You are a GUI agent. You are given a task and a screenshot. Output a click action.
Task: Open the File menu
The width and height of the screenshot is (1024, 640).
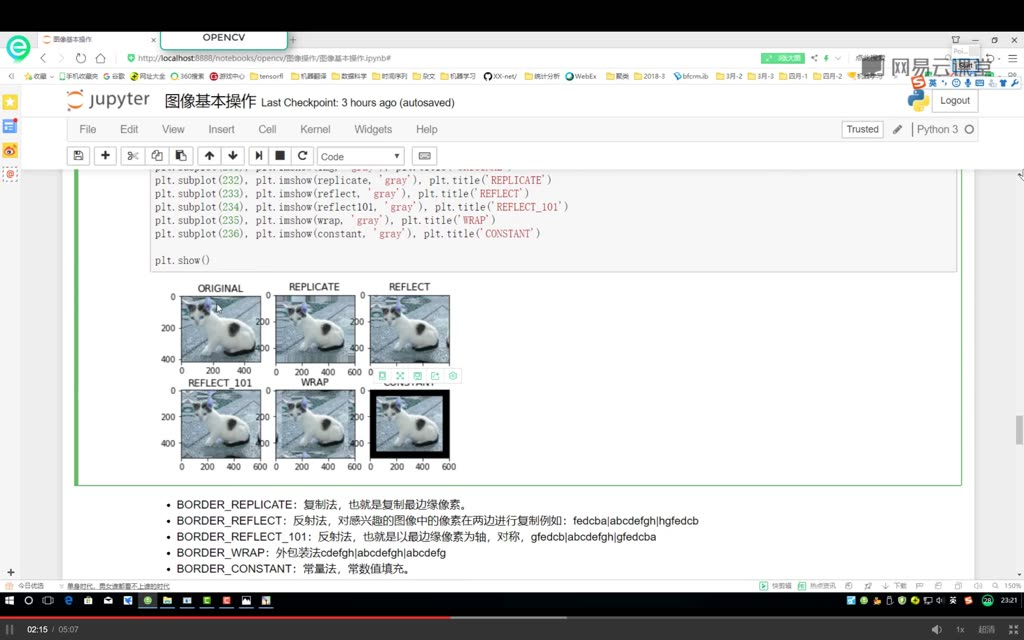click(x=88, y=129)
